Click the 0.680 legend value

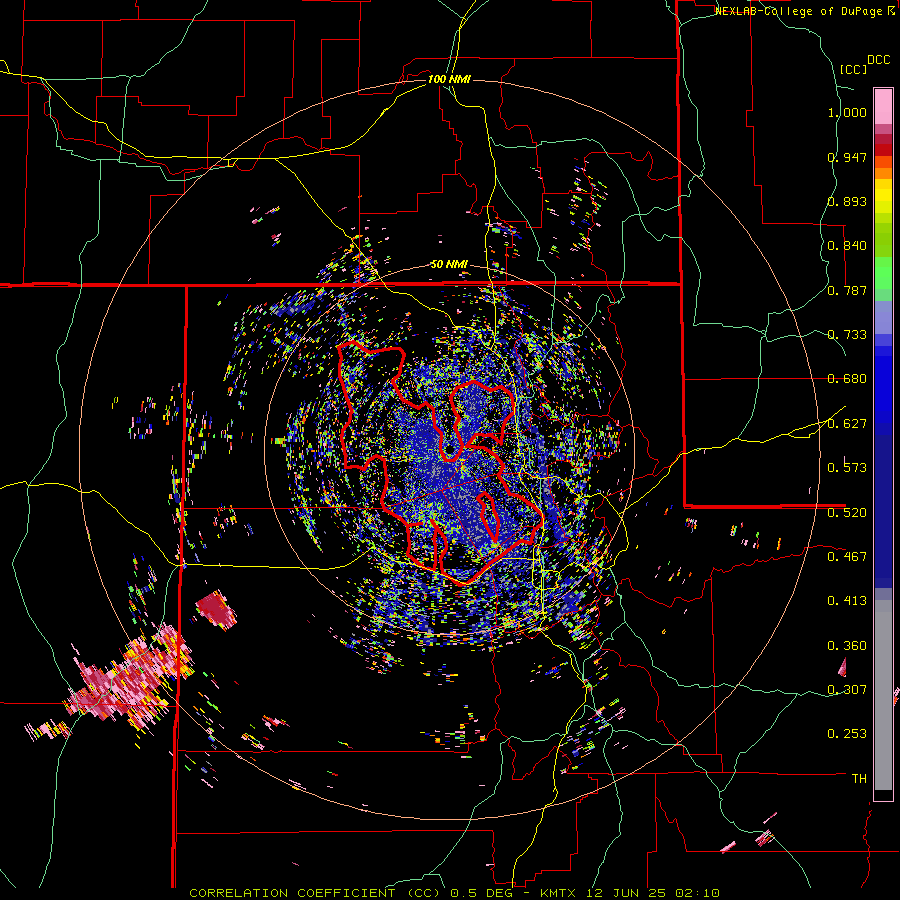pyautogui.click(x=847, y=379)
